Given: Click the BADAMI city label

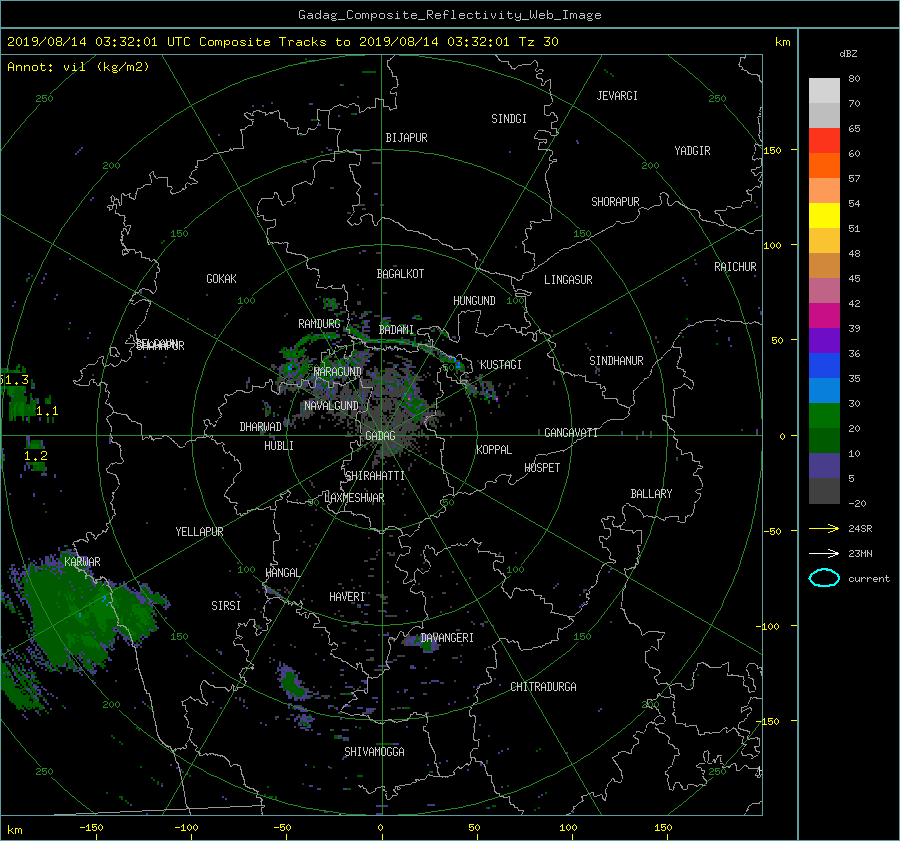Looking at the screenshot, I should click(x=396, y=330).
